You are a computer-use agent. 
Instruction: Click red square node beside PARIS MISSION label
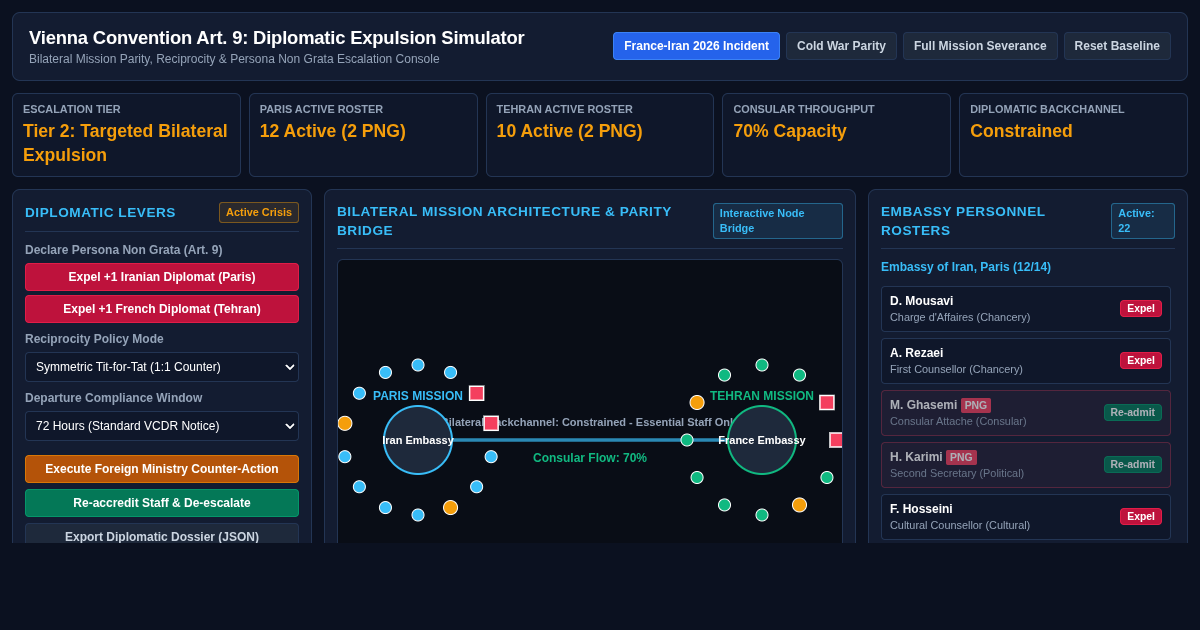(477, 393)
